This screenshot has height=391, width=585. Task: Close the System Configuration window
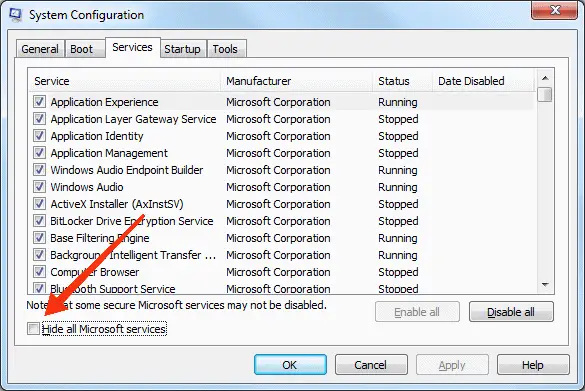[x=554, y=10]
